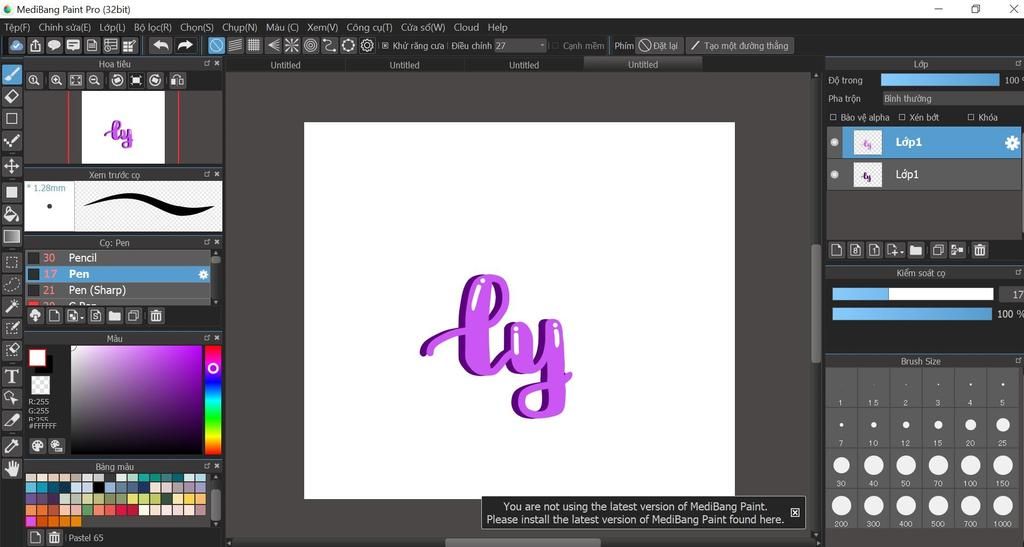This screenshot has height=547, width=1024.
Task: Enable the Khóa layer lock checkbox
Action: coord(971,117)
